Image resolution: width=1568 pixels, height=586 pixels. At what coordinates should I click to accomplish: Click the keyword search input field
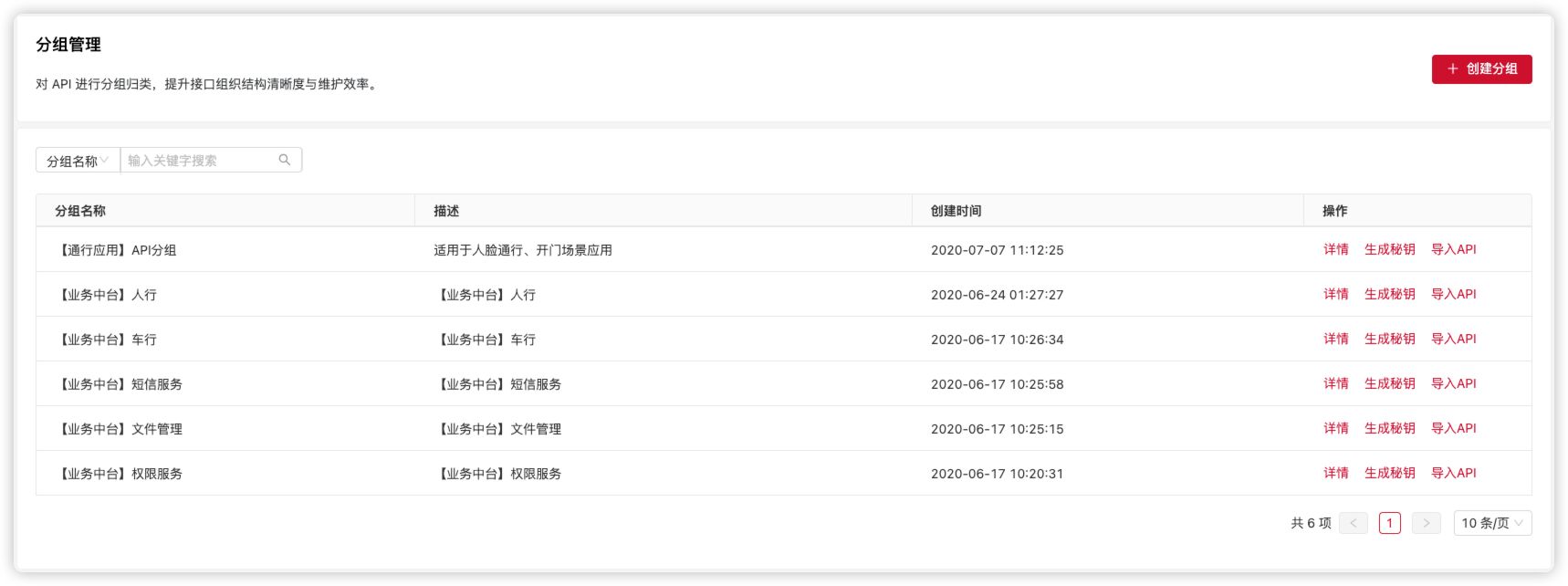[201, 161]
